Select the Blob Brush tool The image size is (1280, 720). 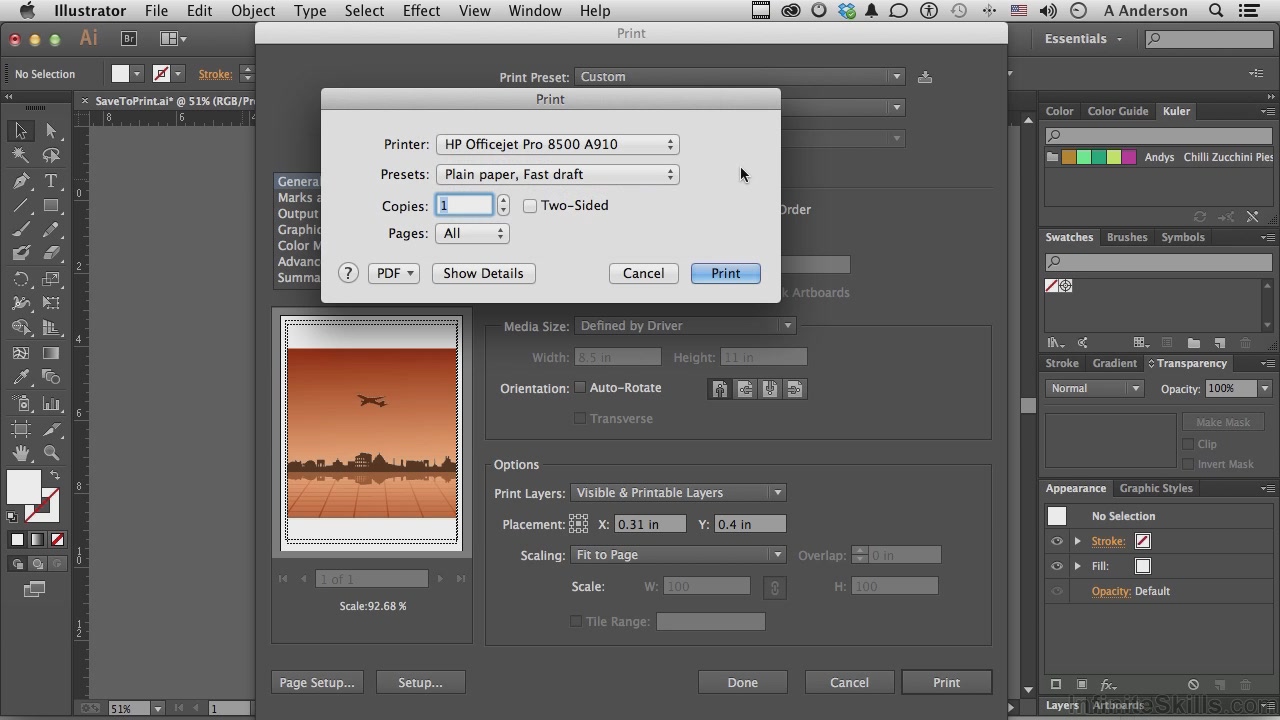[21, 254]
